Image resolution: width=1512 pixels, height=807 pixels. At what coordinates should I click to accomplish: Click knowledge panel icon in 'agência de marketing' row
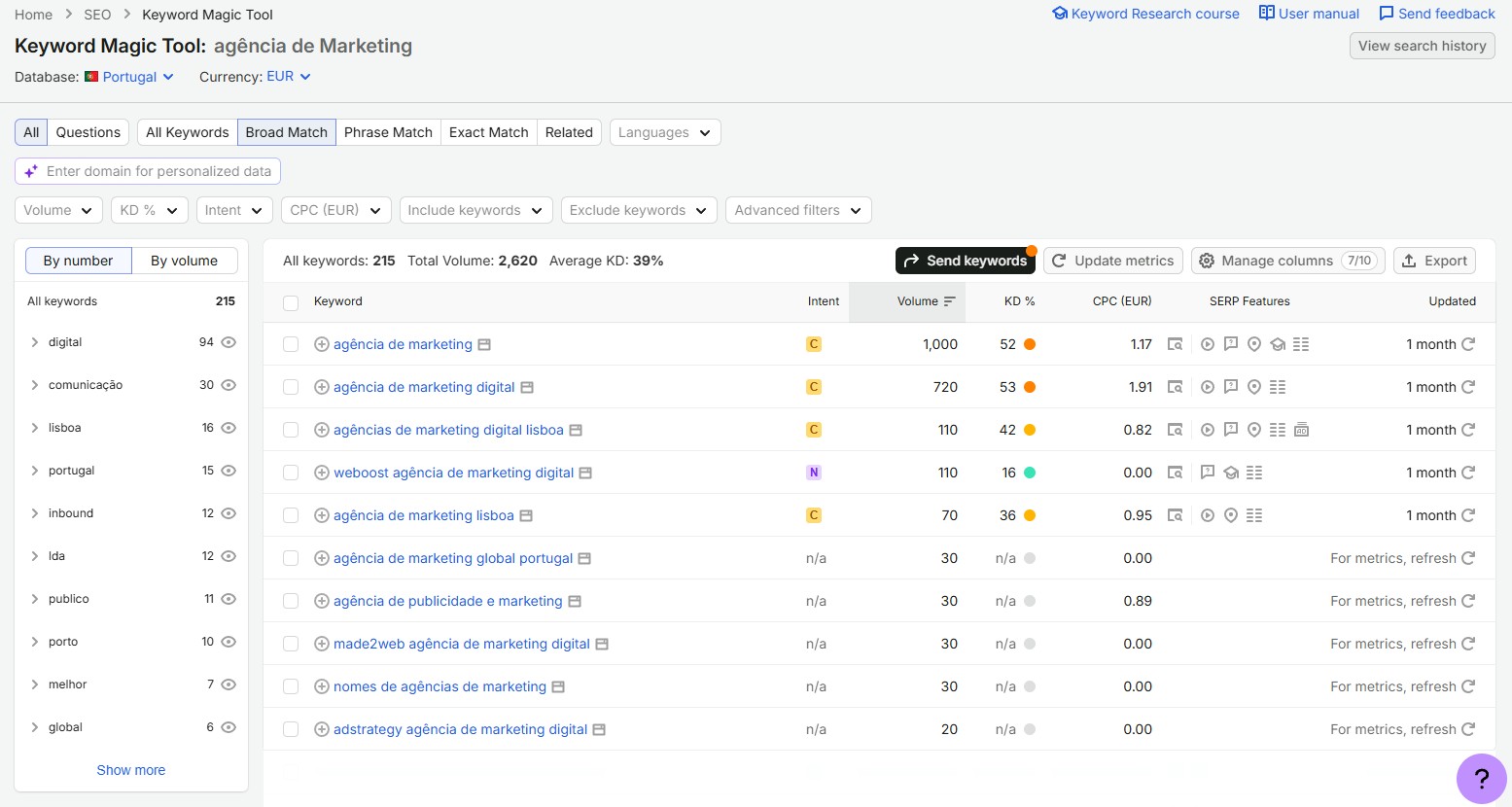(x=1278, y=344)
